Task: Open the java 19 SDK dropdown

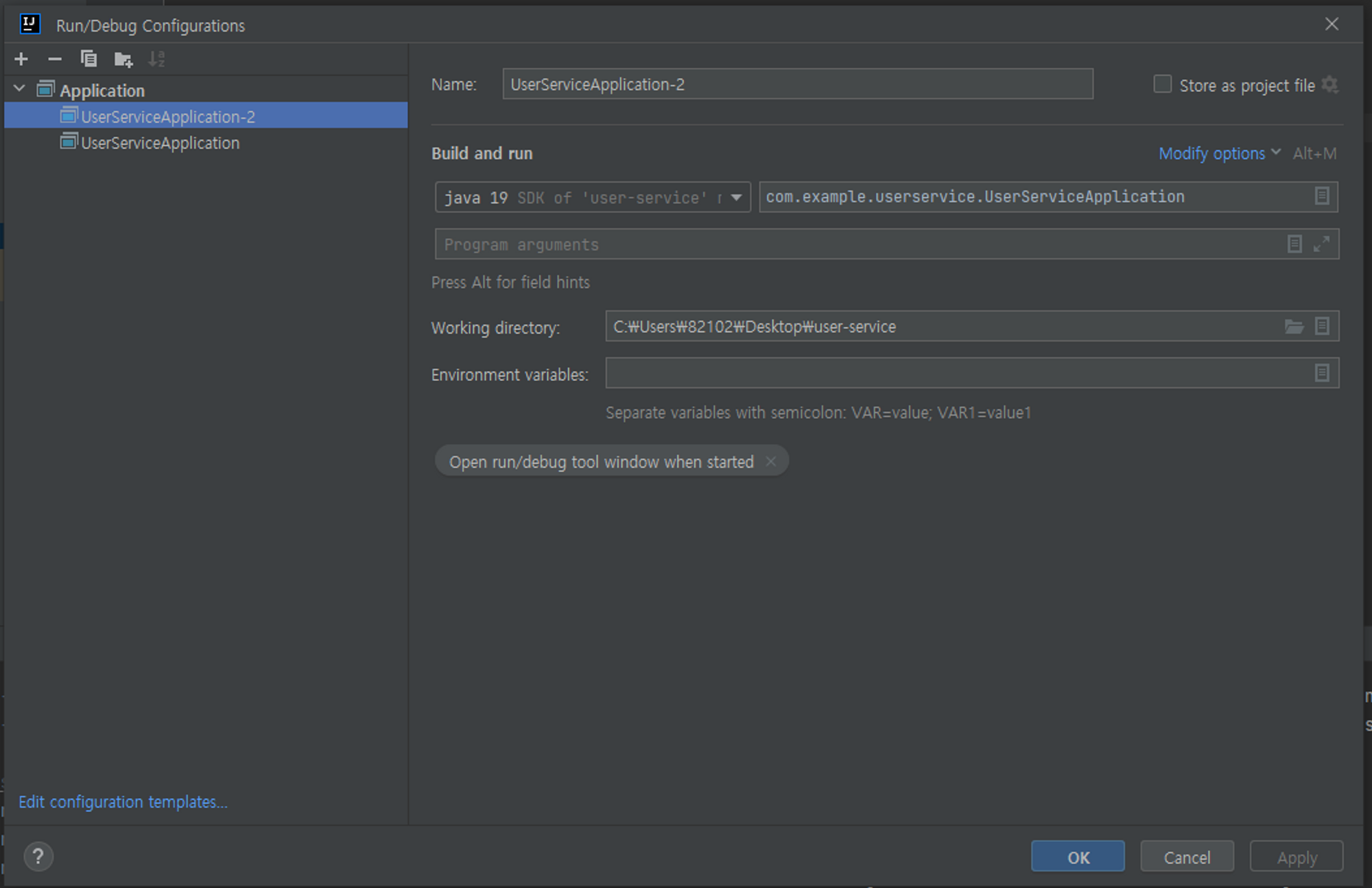Action: tap(736, 198)
